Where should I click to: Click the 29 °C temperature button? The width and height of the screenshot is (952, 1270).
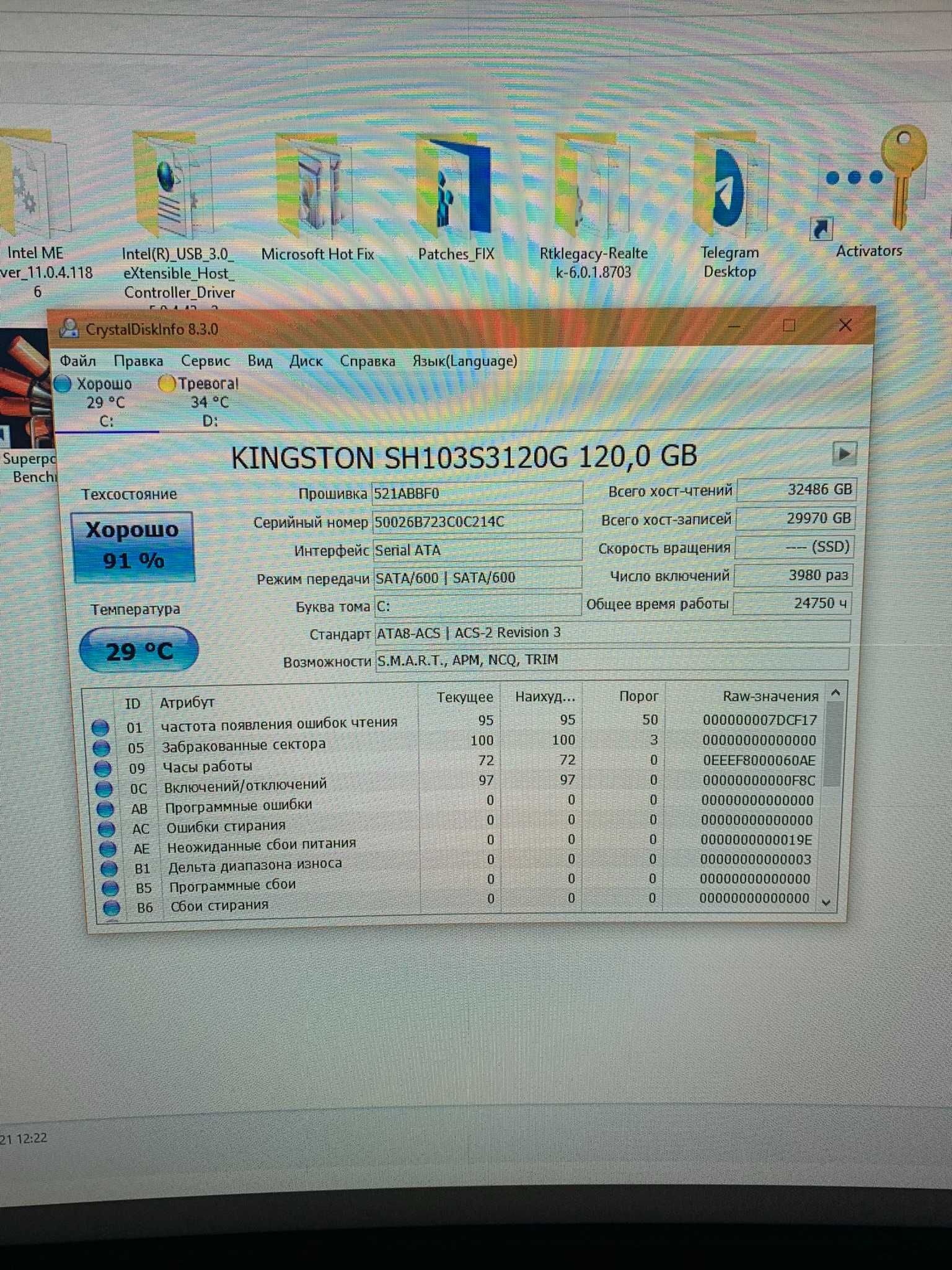139,650
